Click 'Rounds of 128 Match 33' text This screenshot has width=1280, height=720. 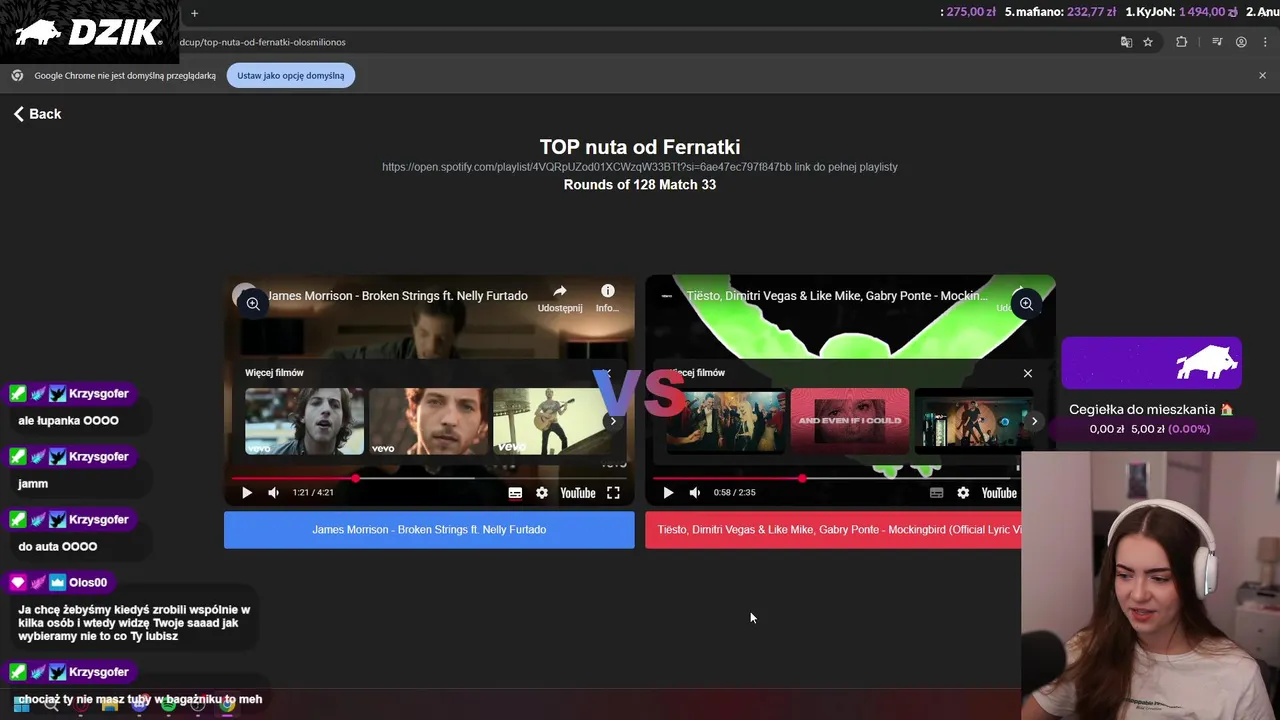pyautogui.click(x=640, y=185)
